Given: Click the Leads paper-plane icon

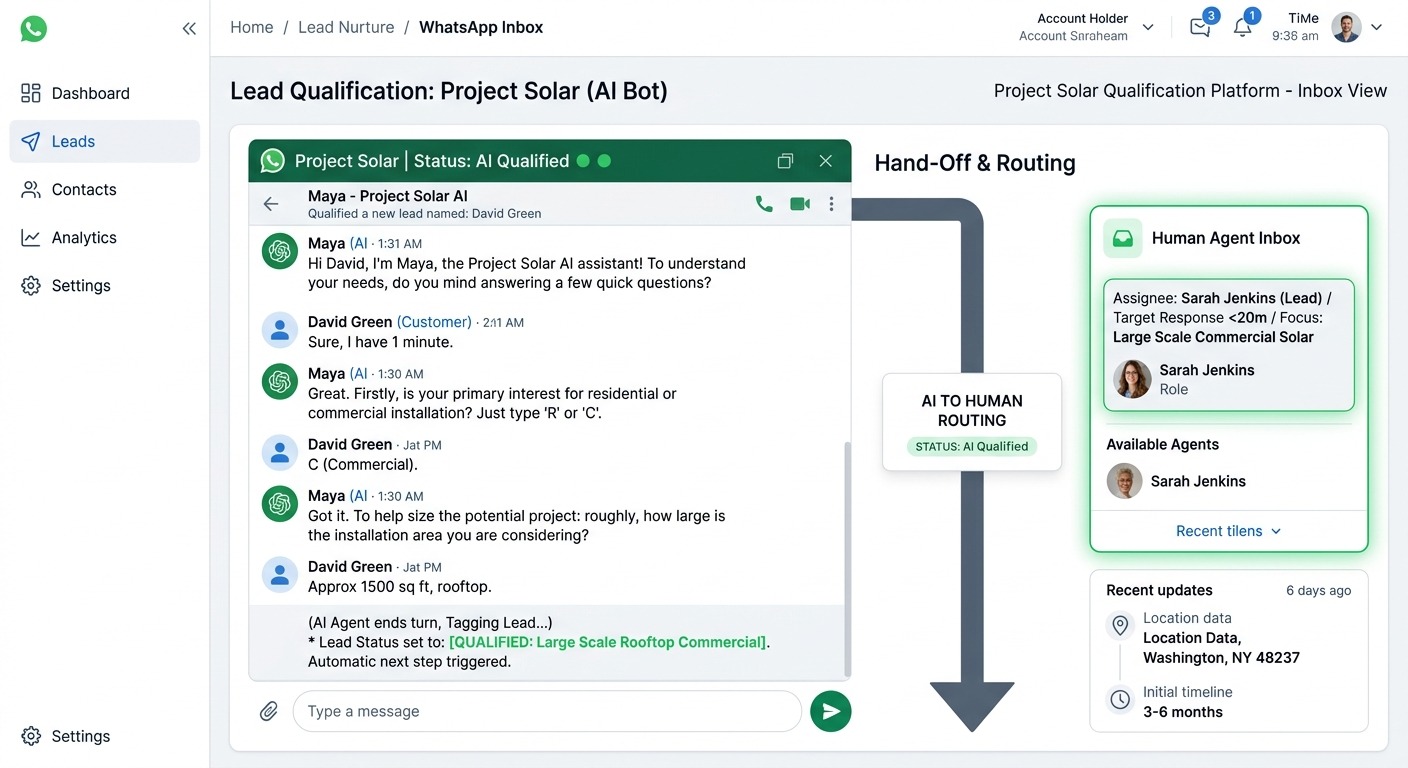Looking at the screenshot, I should point(31,141).
